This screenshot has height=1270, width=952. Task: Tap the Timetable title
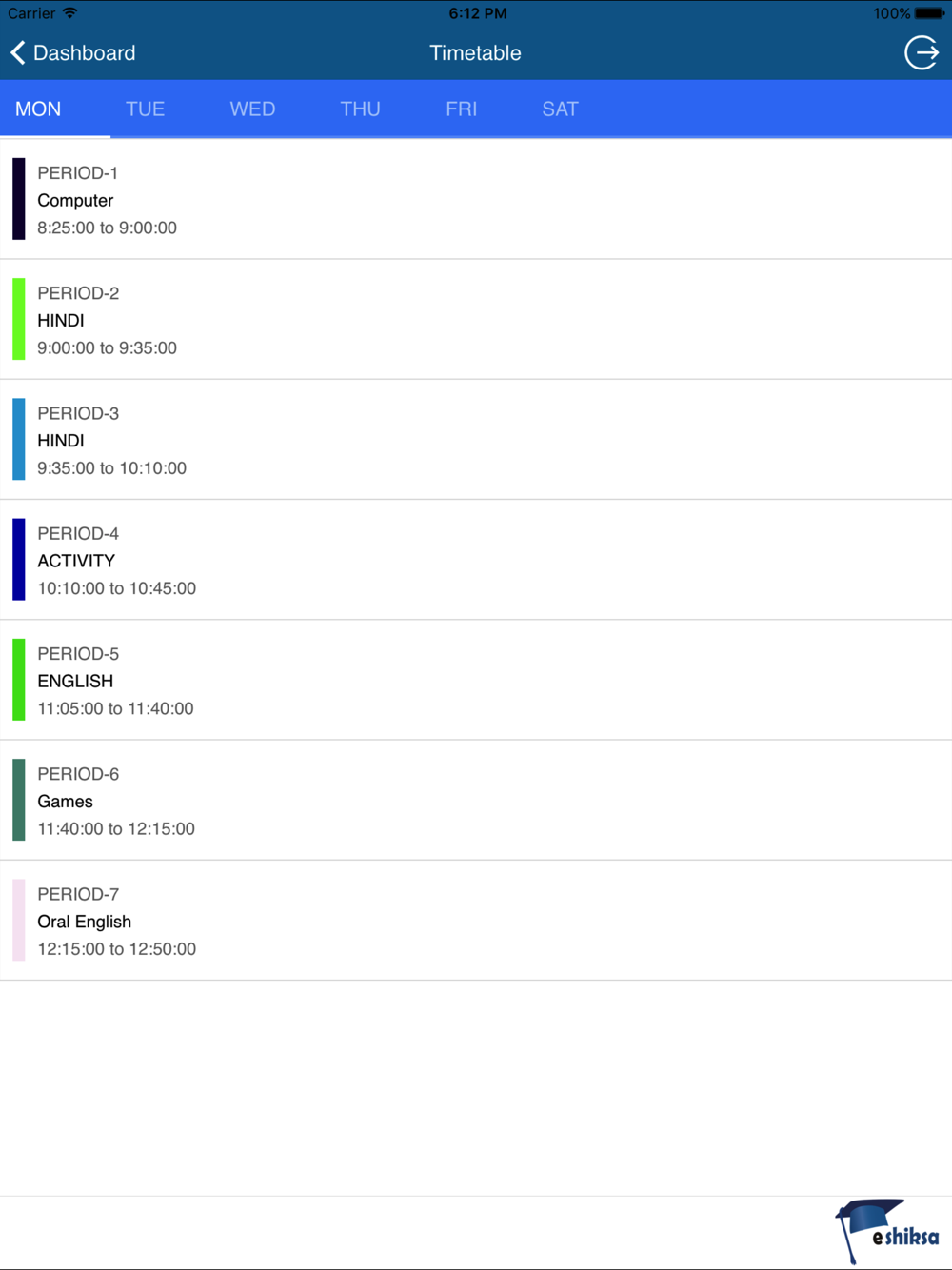click(475, 52)
